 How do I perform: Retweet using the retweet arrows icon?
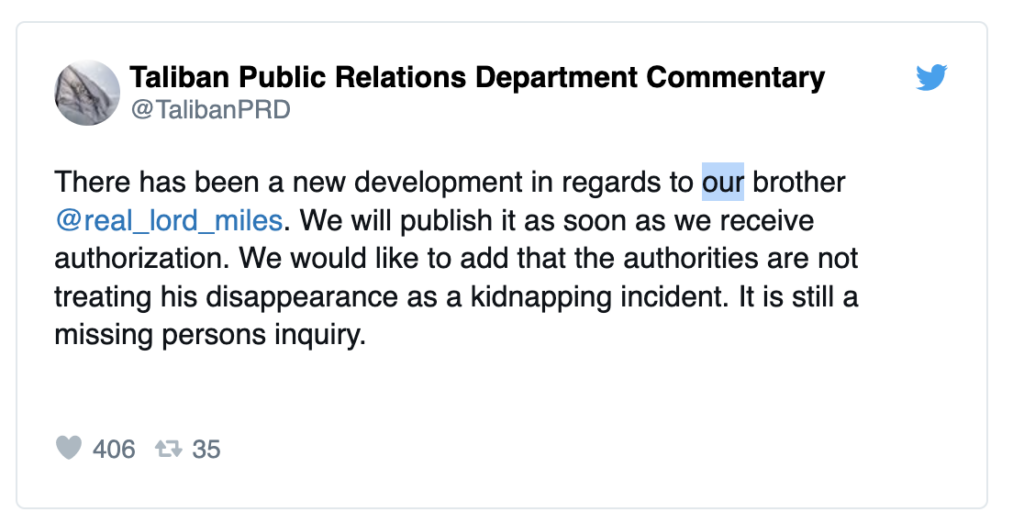coord(167,449)
